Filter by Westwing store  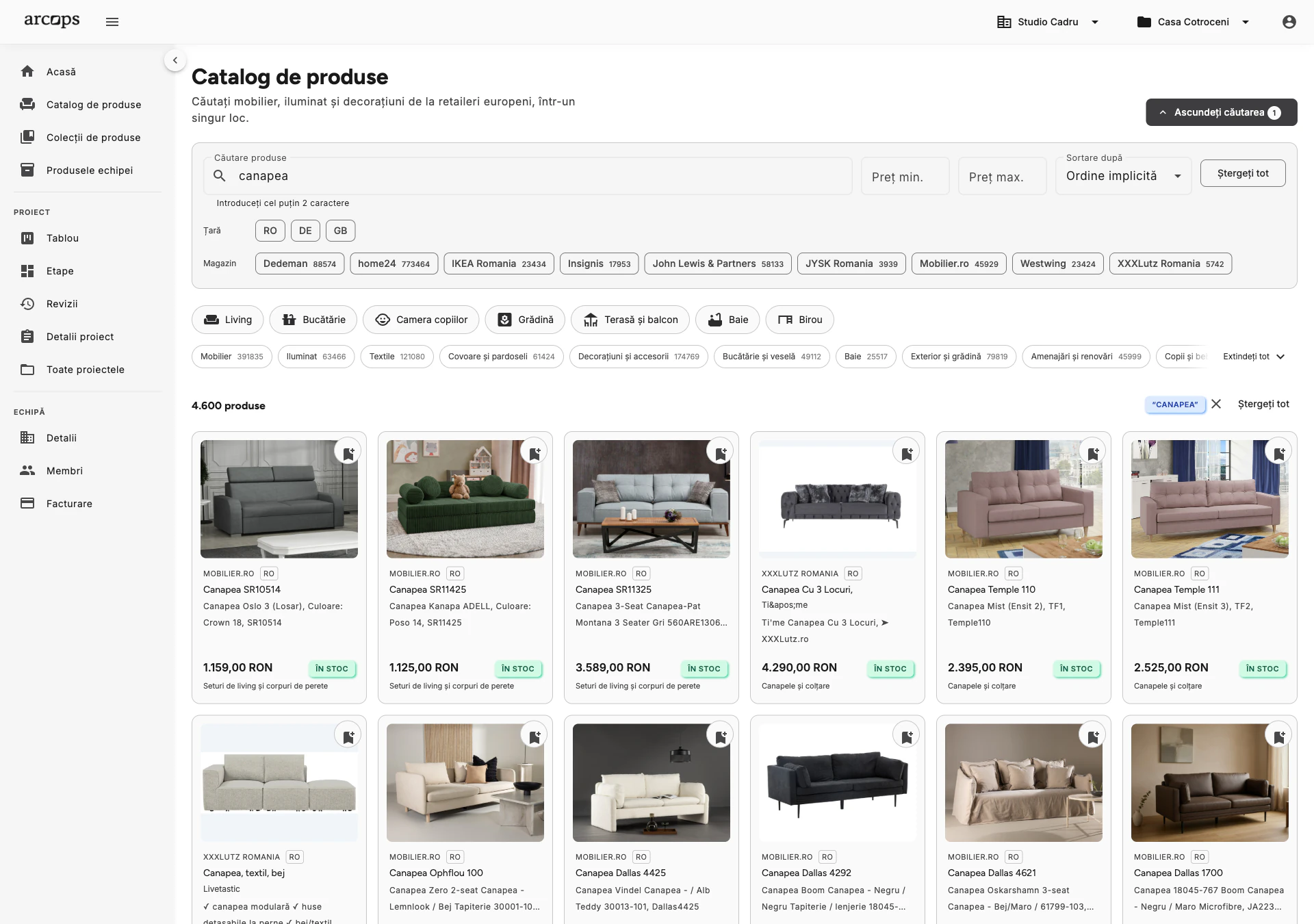point(1058,264)
